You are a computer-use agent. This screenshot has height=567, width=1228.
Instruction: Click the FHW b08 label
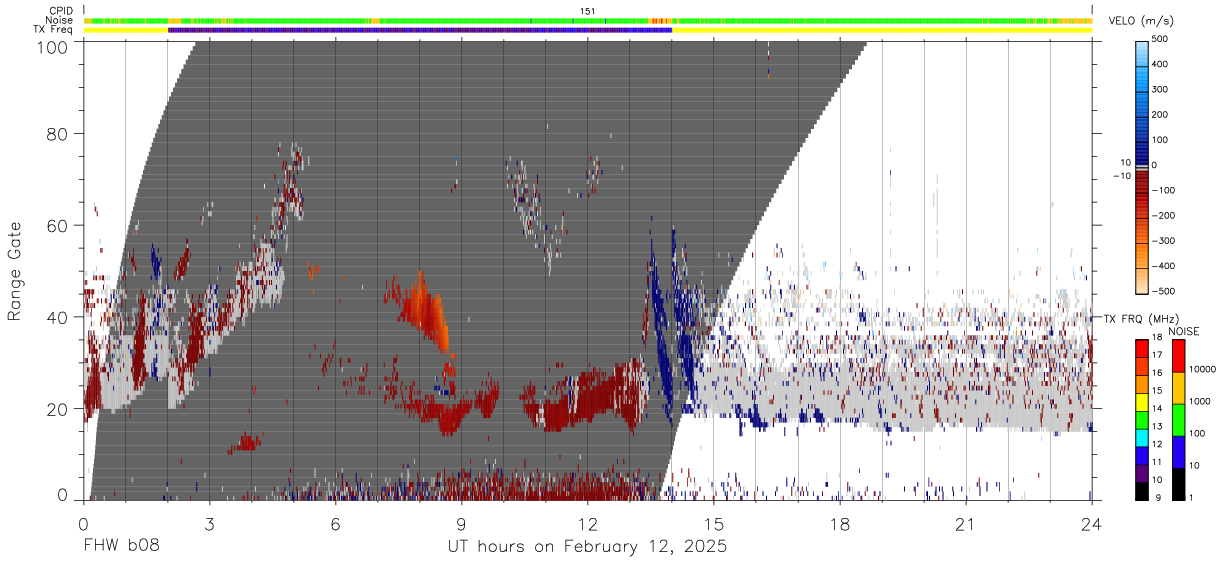tap(121, 546)
